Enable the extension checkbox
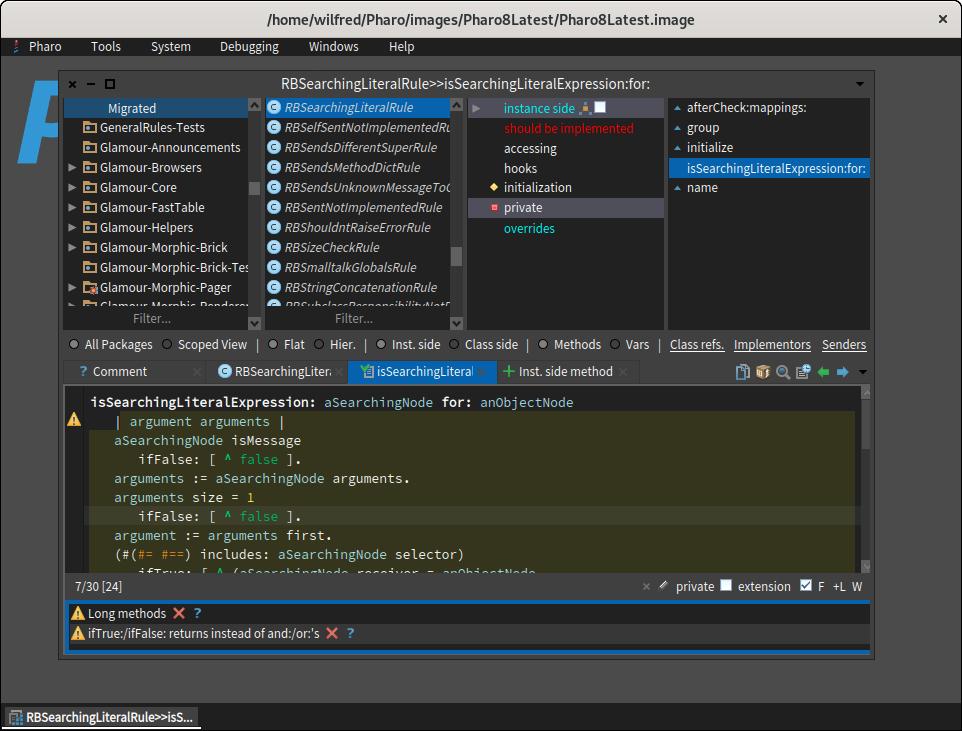The height and width of the screenshot is (731, 962). point(726,586)
